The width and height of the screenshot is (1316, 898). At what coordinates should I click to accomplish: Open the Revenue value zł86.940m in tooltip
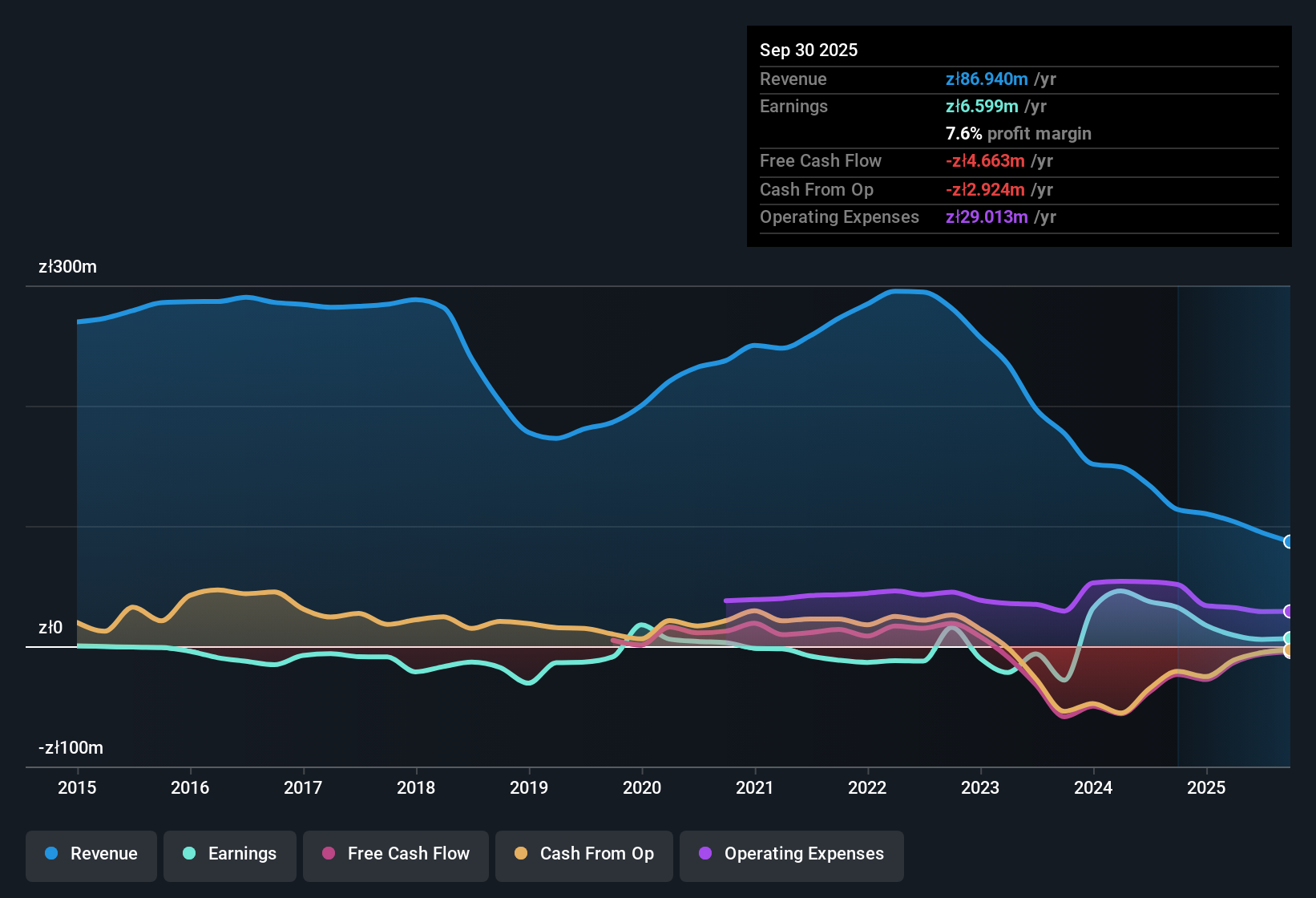(987, 79)
